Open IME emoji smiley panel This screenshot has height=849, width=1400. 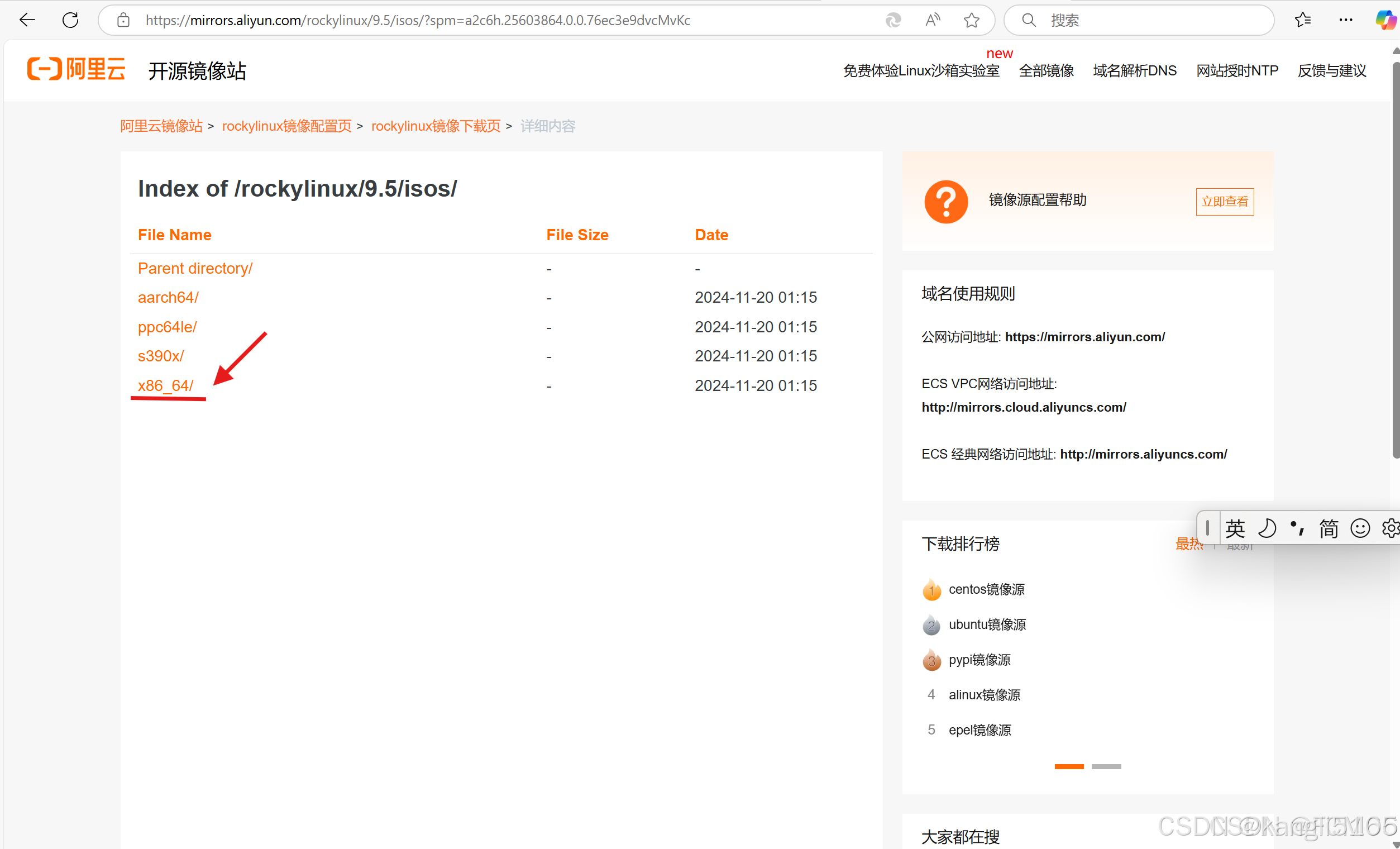1360,528
